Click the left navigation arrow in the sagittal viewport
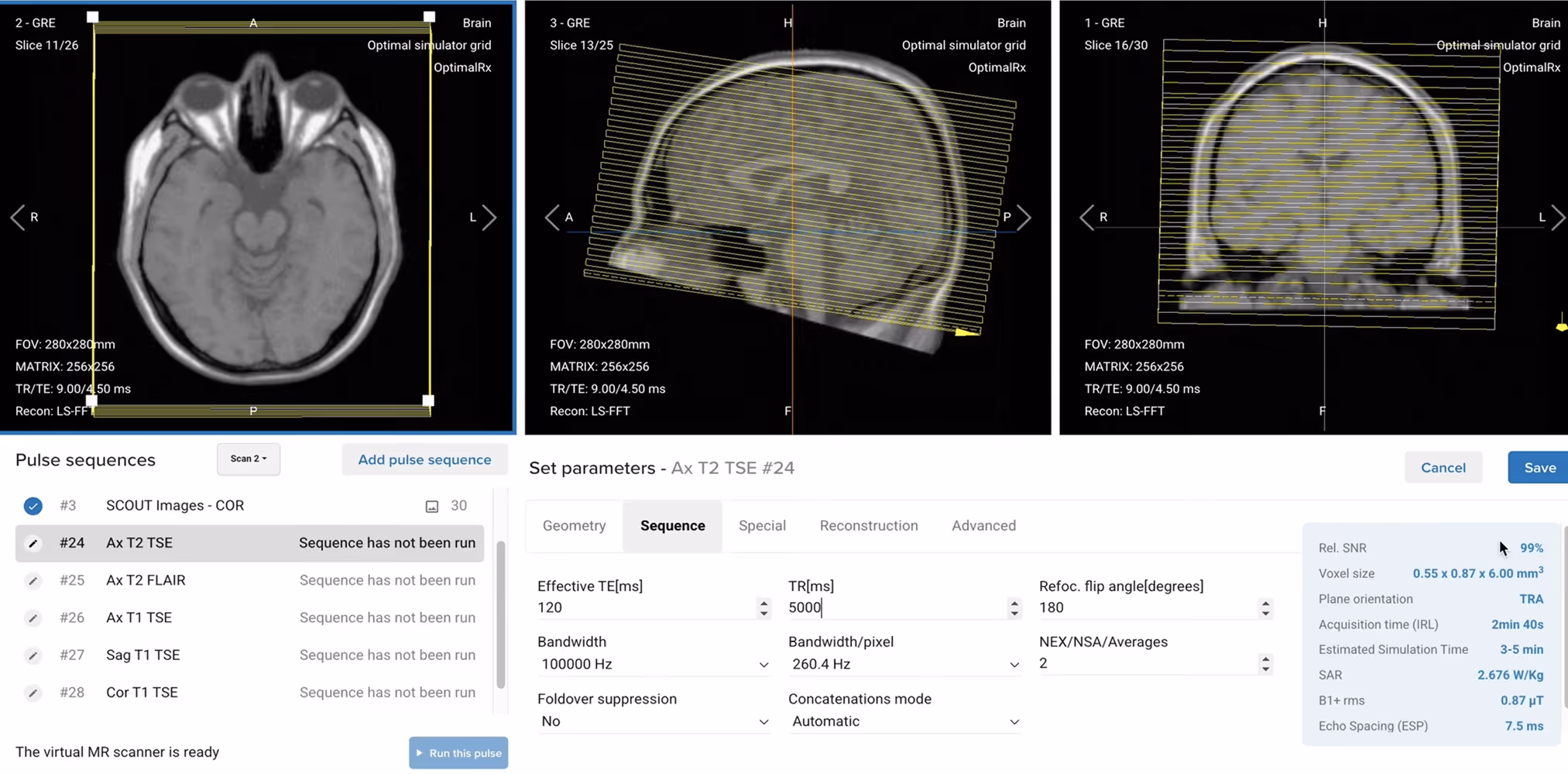1568x774 pixels. click(552, 218)
